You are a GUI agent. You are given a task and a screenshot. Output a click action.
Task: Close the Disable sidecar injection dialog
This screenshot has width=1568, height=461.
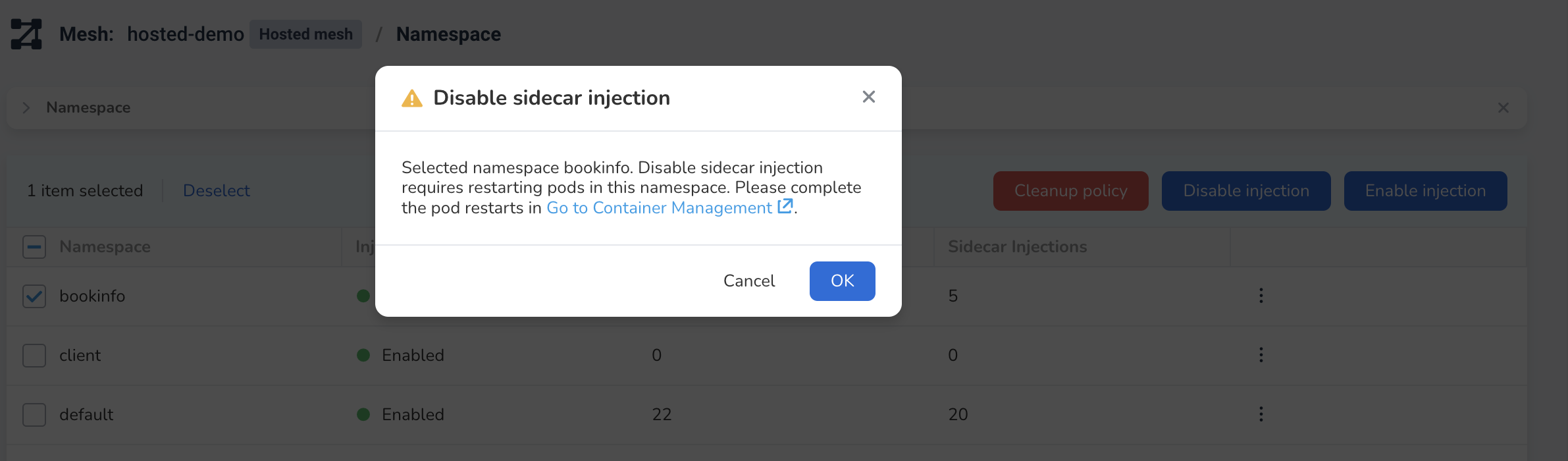pos(868,97)
